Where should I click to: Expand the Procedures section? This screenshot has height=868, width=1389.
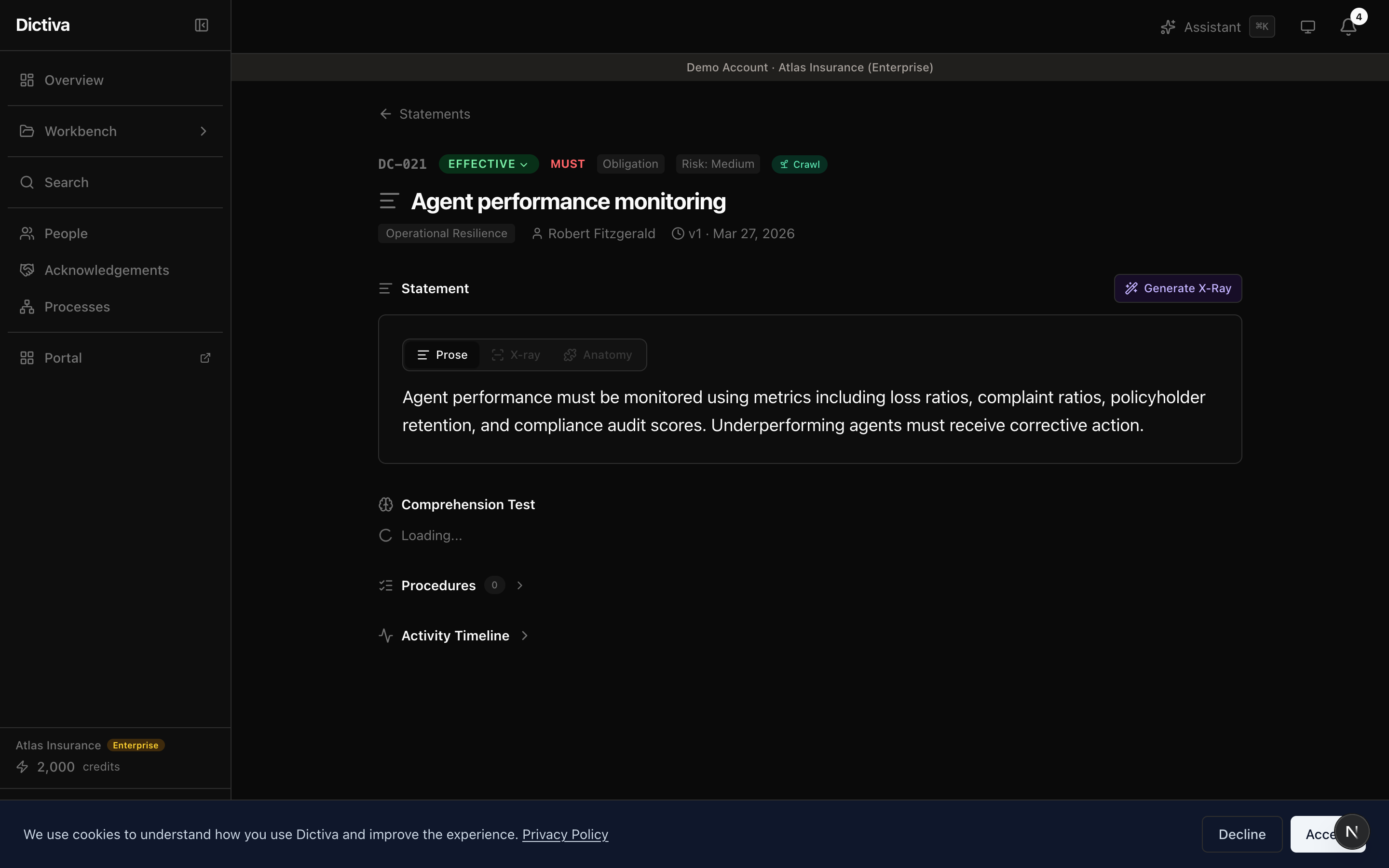519,585
